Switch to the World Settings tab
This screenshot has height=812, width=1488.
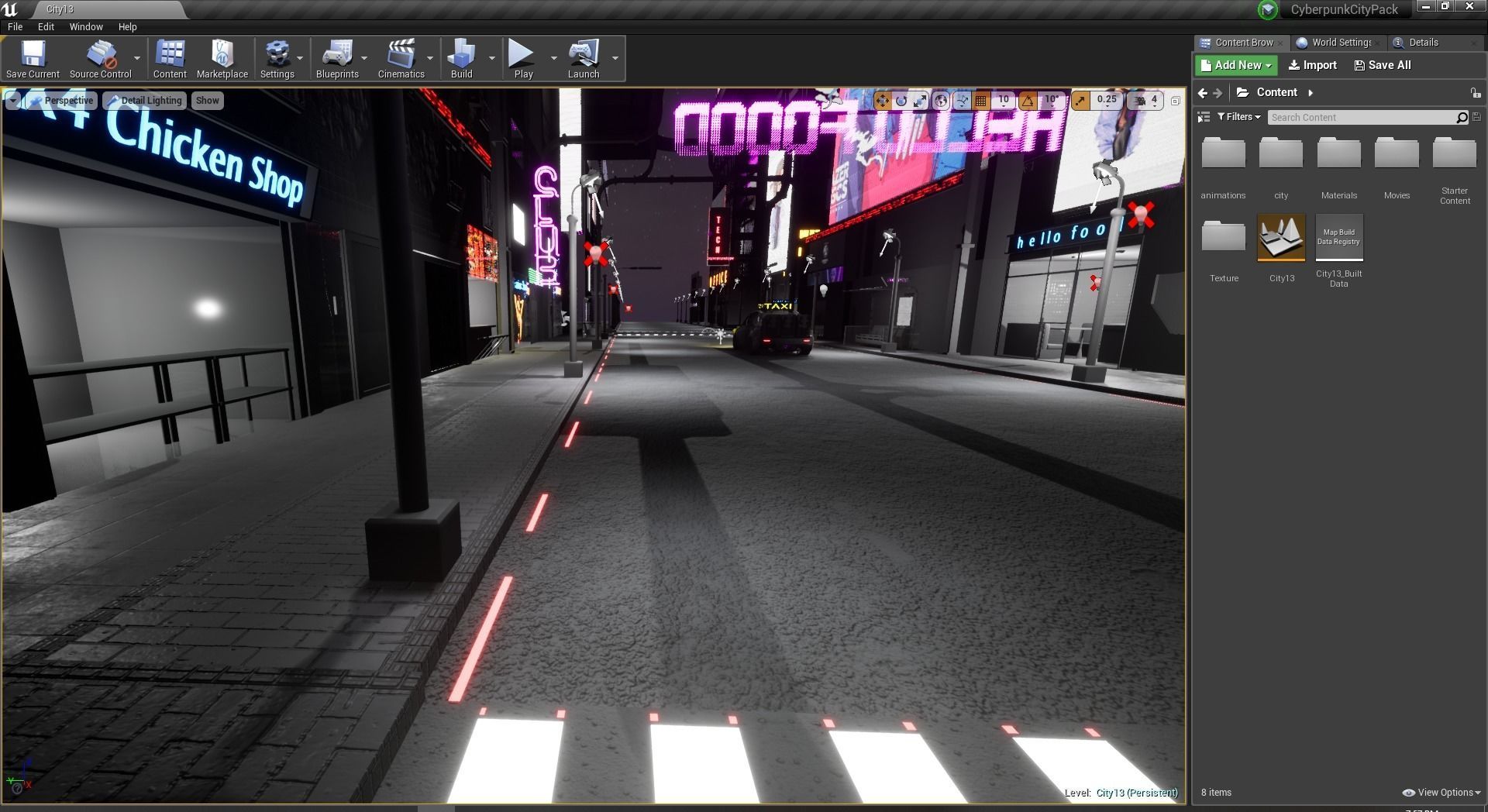point(1335,43)
